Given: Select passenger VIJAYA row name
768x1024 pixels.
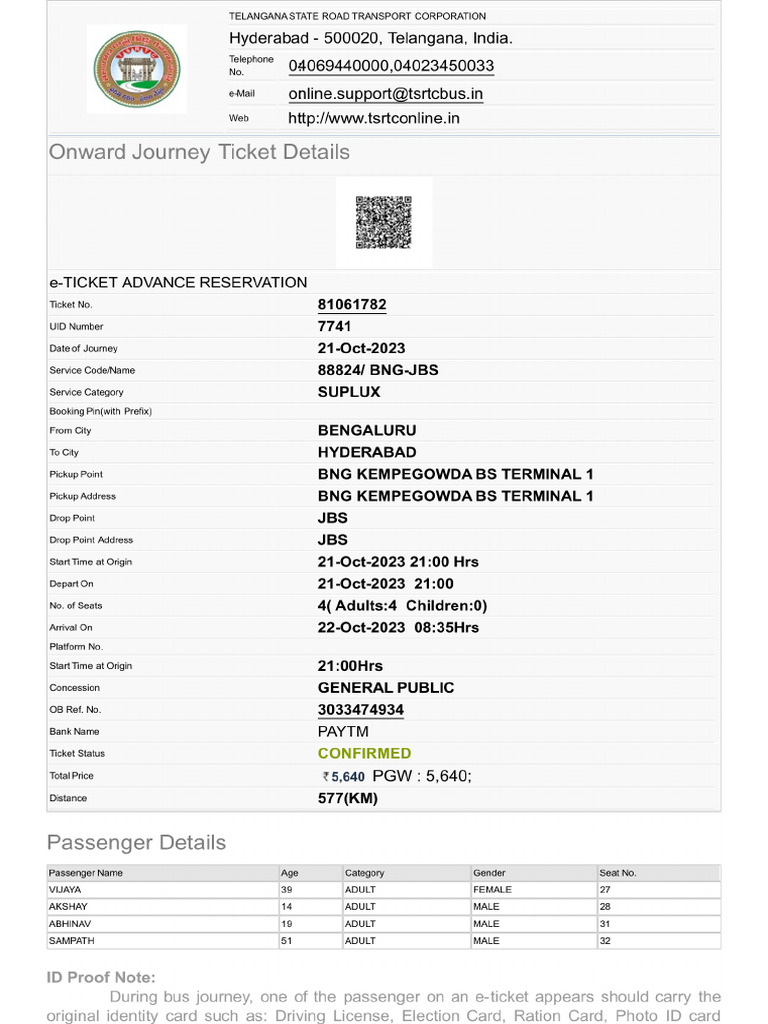Looking at the screenshot, I should click(x=65, y=889).
